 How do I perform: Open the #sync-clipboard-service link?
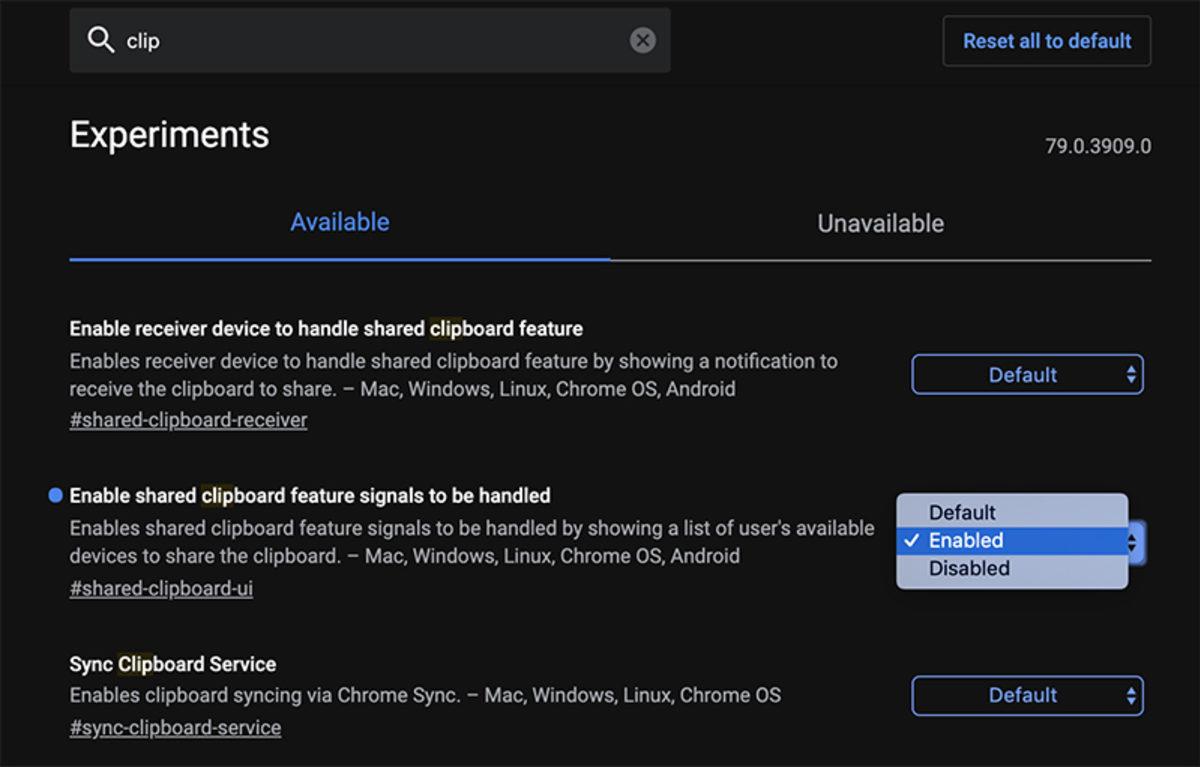[x=175, y=727]
